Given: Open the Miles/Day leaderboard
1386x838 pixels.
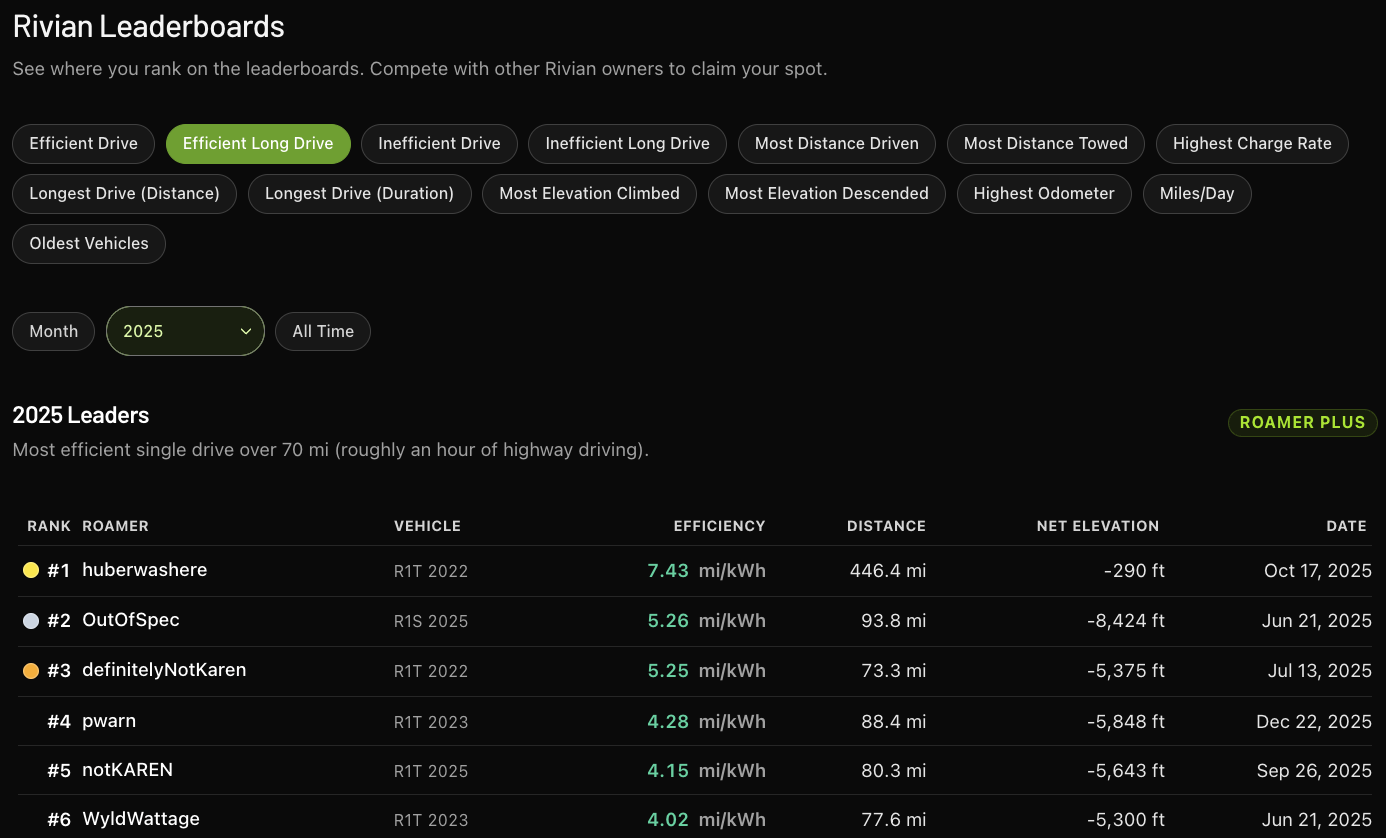Looking at the screenshot, I should pos(1197,193).
